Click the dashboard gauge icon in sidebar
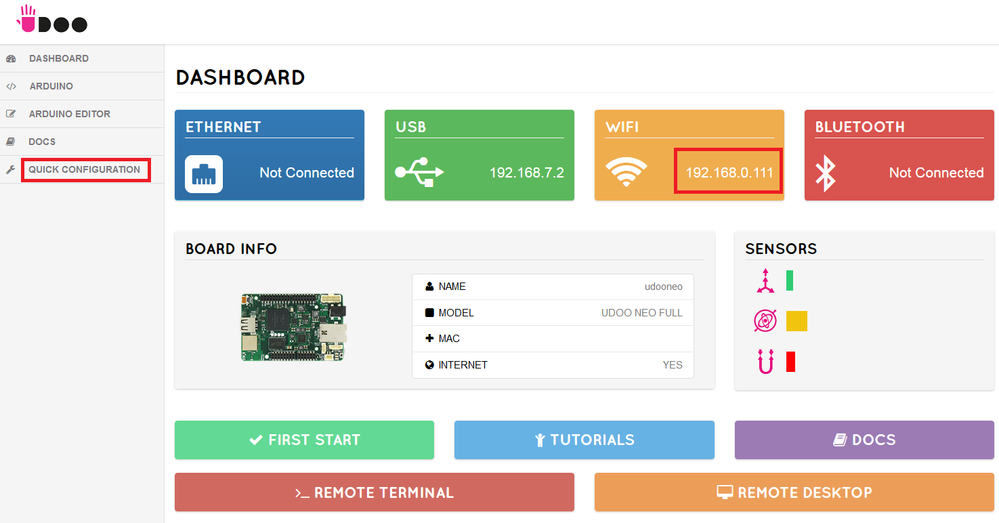The width and height of the screenshot is (999, 523). [11, 59]
